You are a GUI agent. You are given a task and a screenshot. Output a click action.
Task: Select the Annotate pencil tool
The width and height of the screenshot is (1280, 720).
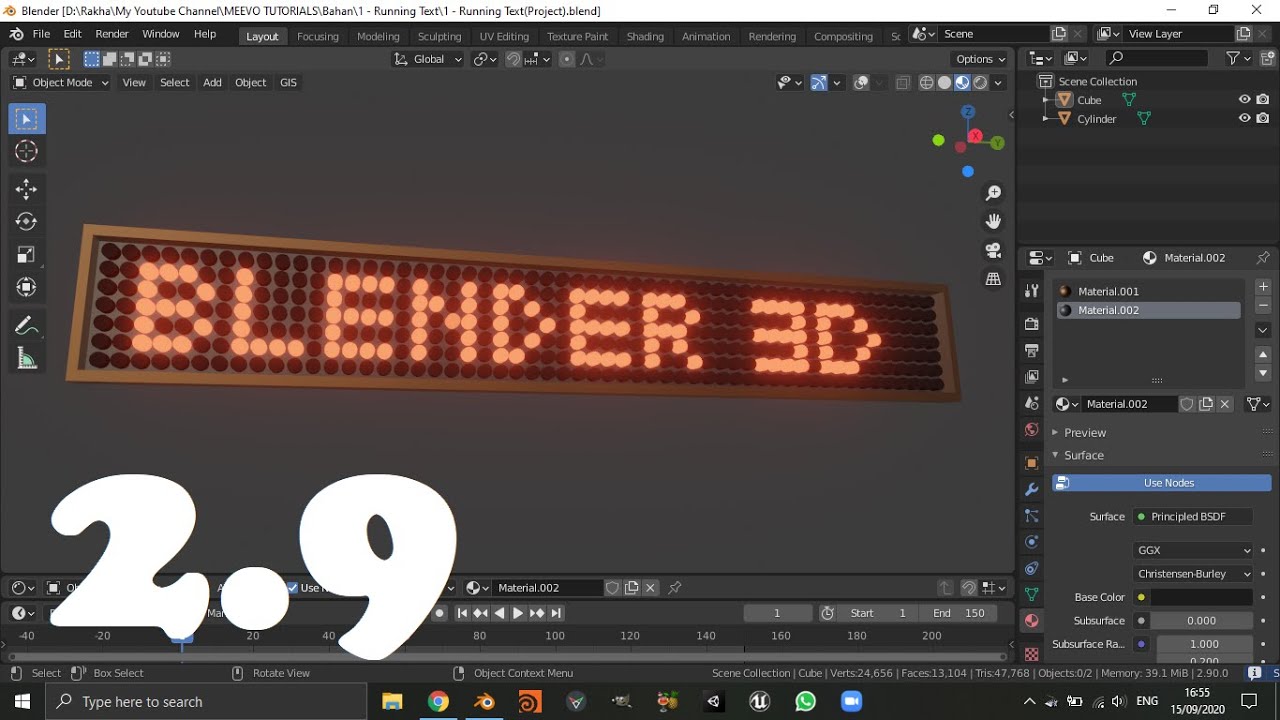coord(27,326)
